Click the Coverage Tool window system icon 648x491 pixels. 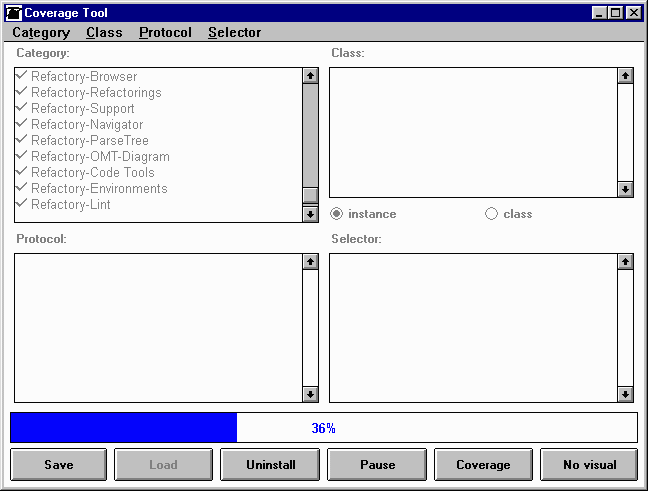coord(14,13)
